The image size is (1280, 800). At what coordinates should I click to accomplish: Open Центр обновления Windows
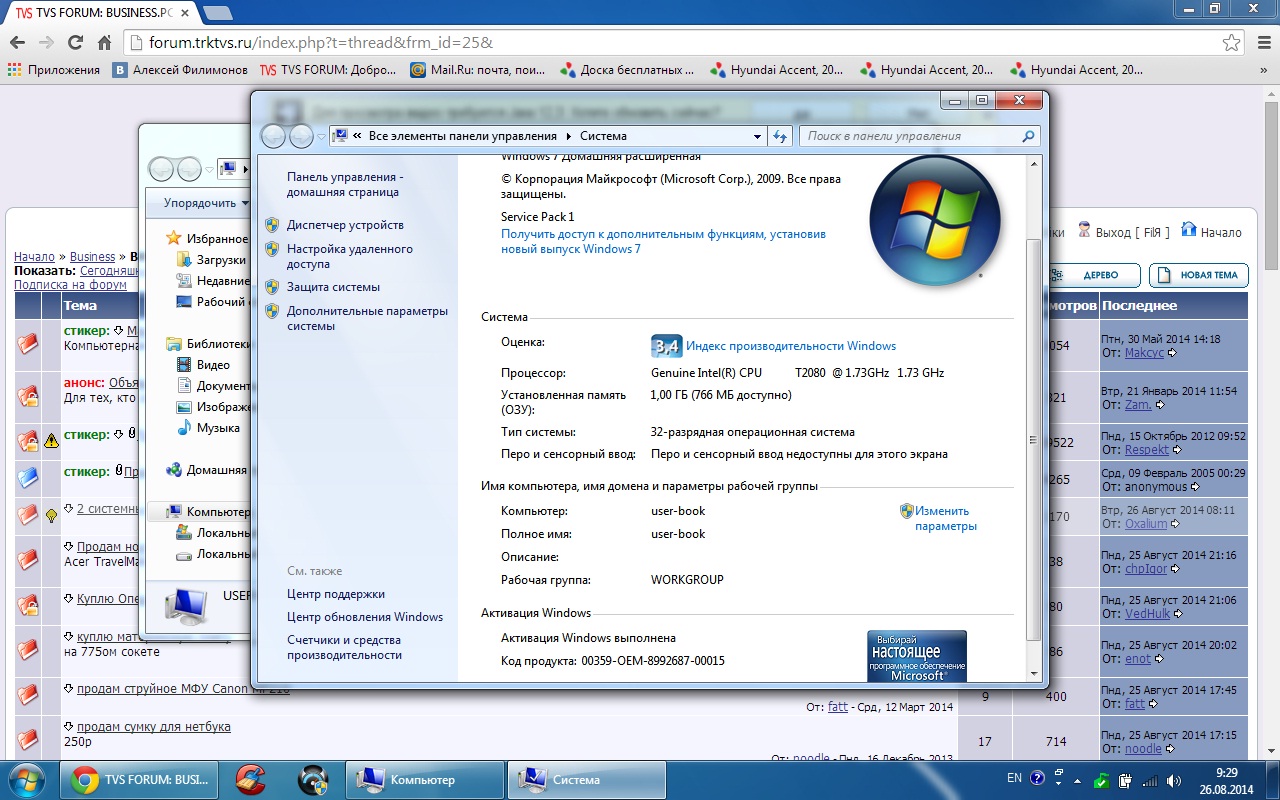(365, 617)
